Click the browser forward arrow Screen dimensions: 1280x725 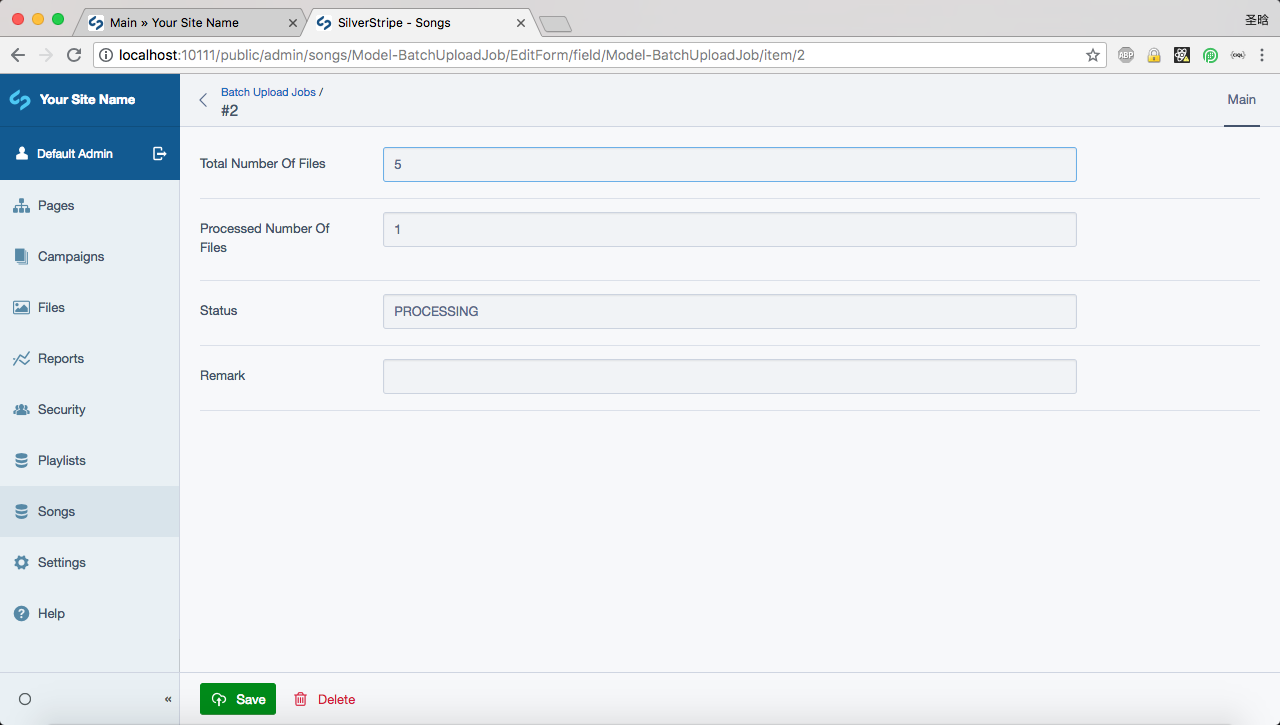click(x=46, y=55)
